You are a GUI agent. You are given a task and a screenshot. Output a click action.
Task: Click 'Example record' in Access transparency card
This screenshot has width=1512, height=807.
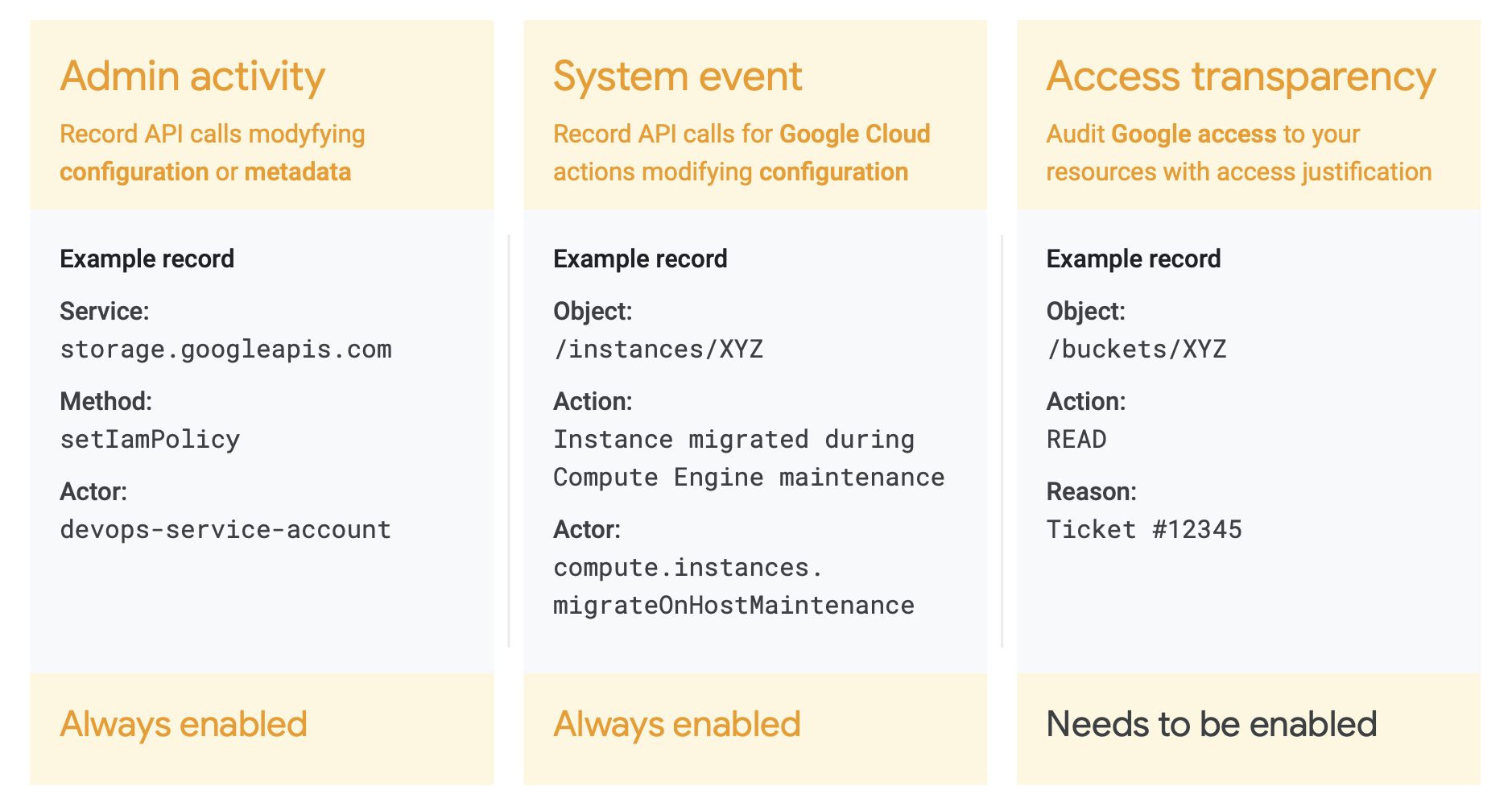pyautogui.click(x=1134, y=259)
